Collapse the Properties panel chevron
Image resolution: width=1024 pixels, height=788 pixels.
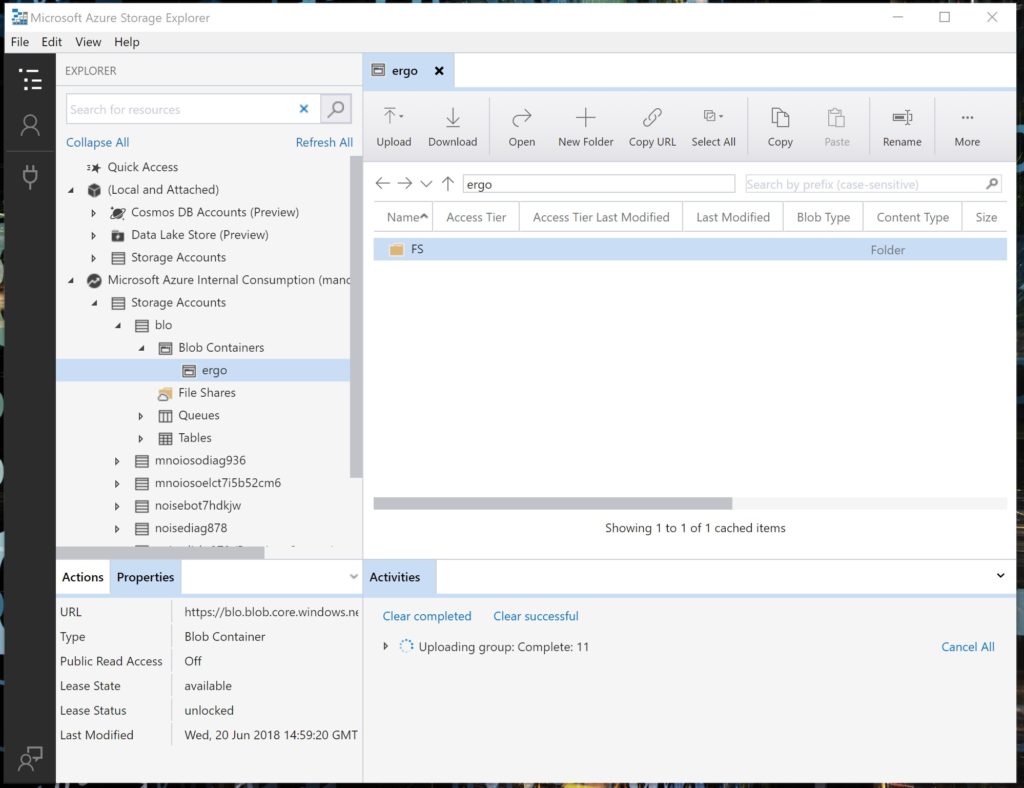pyautogui.click(x=353, y=576)
